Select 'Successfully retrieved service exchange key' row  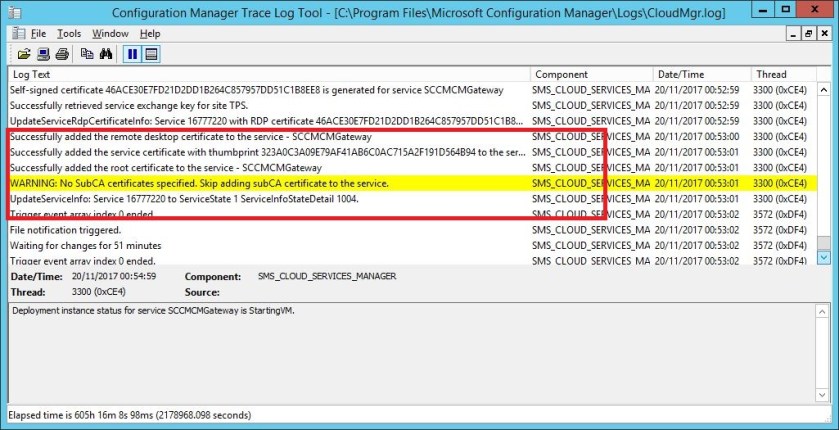click(x=412, y=105)
